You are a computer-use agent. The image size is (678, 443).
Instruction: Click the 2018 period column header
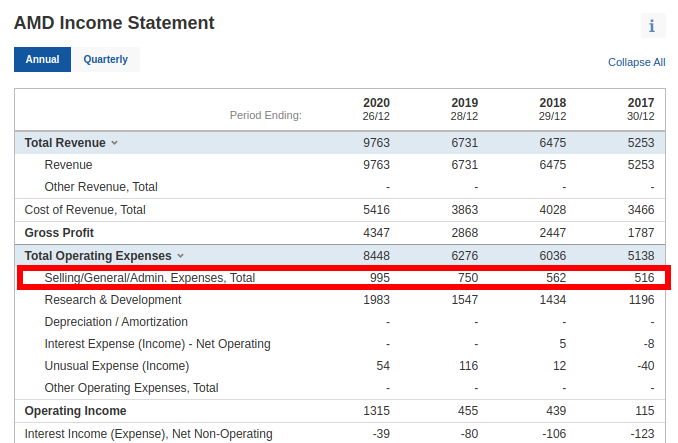(x=552, y=109)
